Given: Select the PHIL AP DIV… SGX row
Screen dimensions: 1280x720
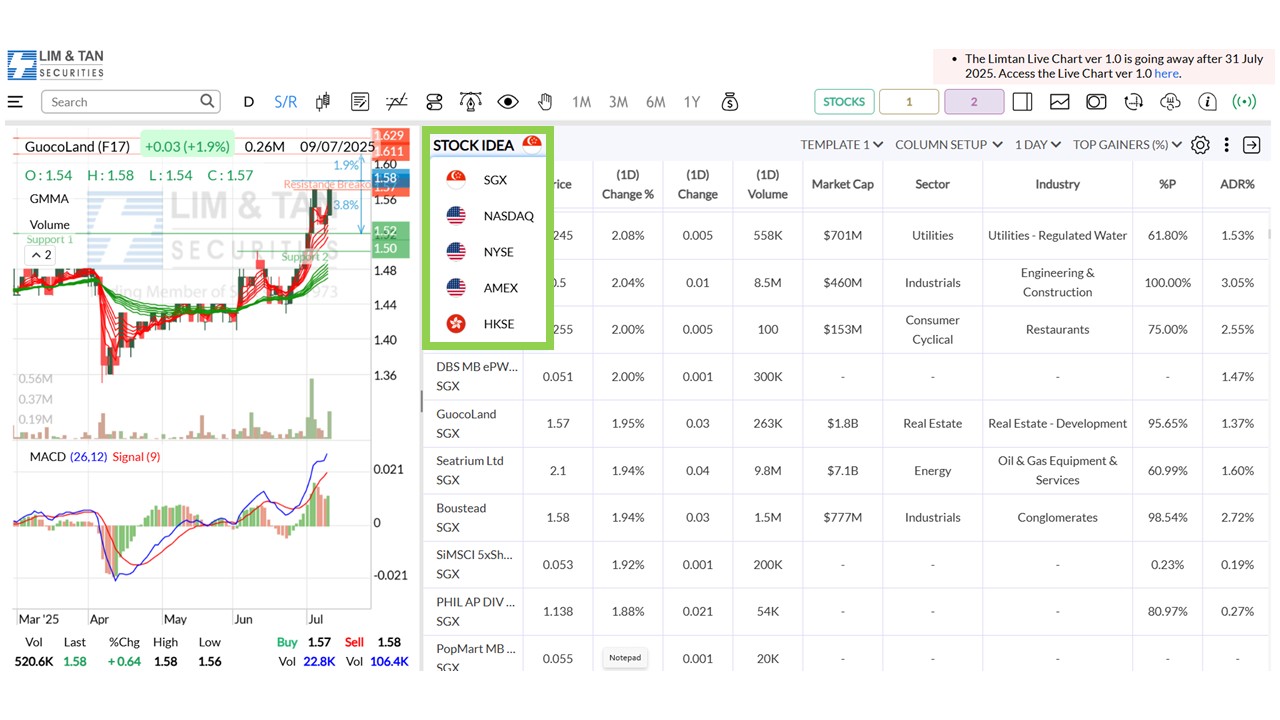Looking at the screenshot, I should coord(848,611).
